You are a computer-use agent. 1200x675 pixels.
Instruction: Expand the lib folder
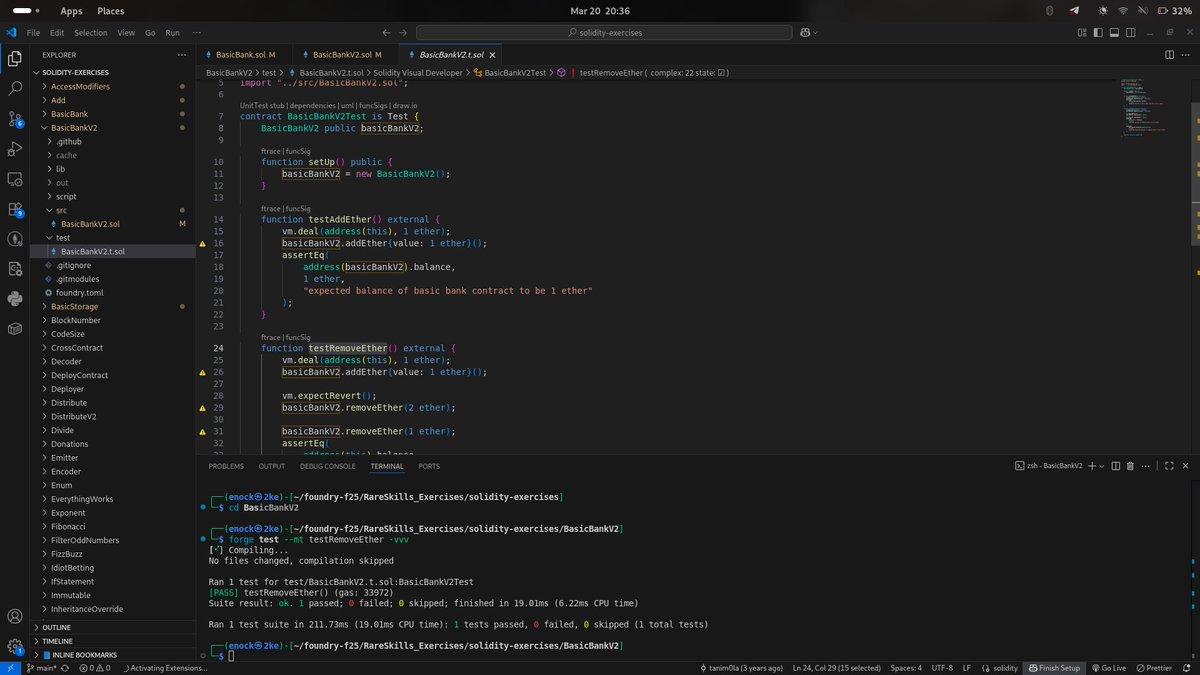(x=113, y=169)
